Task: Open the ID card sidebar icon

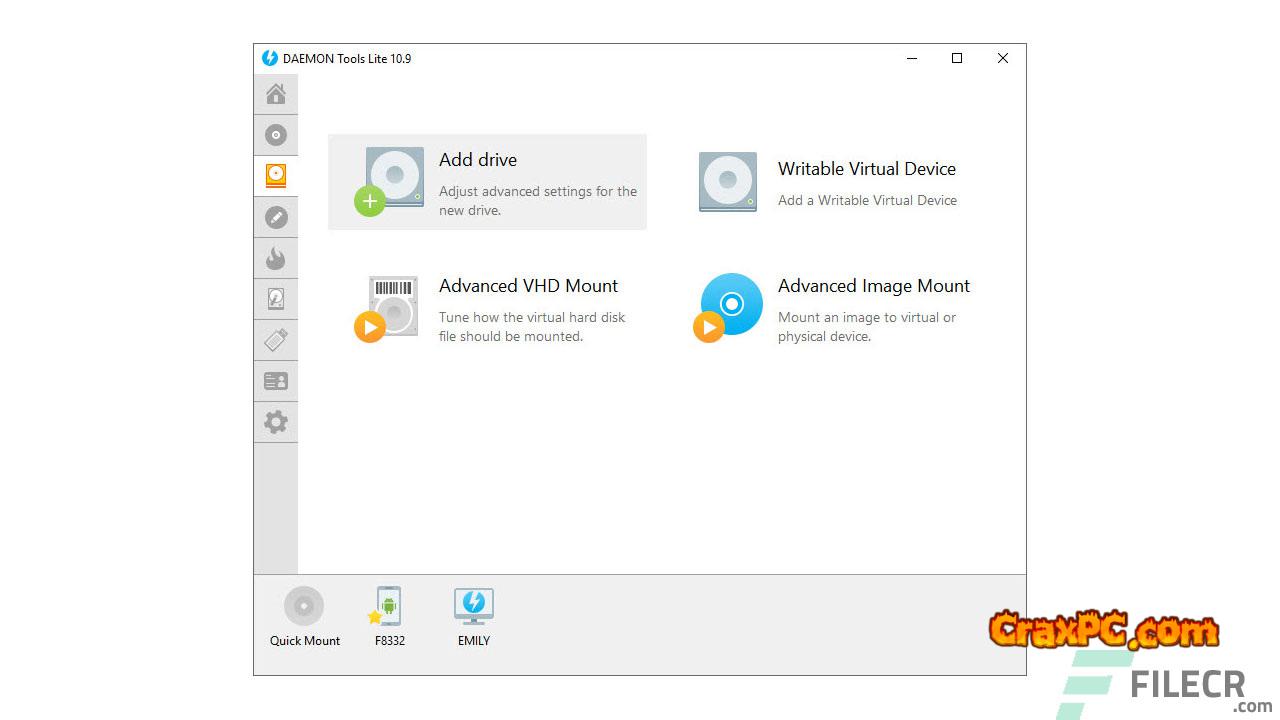Action: coord(276,381)
